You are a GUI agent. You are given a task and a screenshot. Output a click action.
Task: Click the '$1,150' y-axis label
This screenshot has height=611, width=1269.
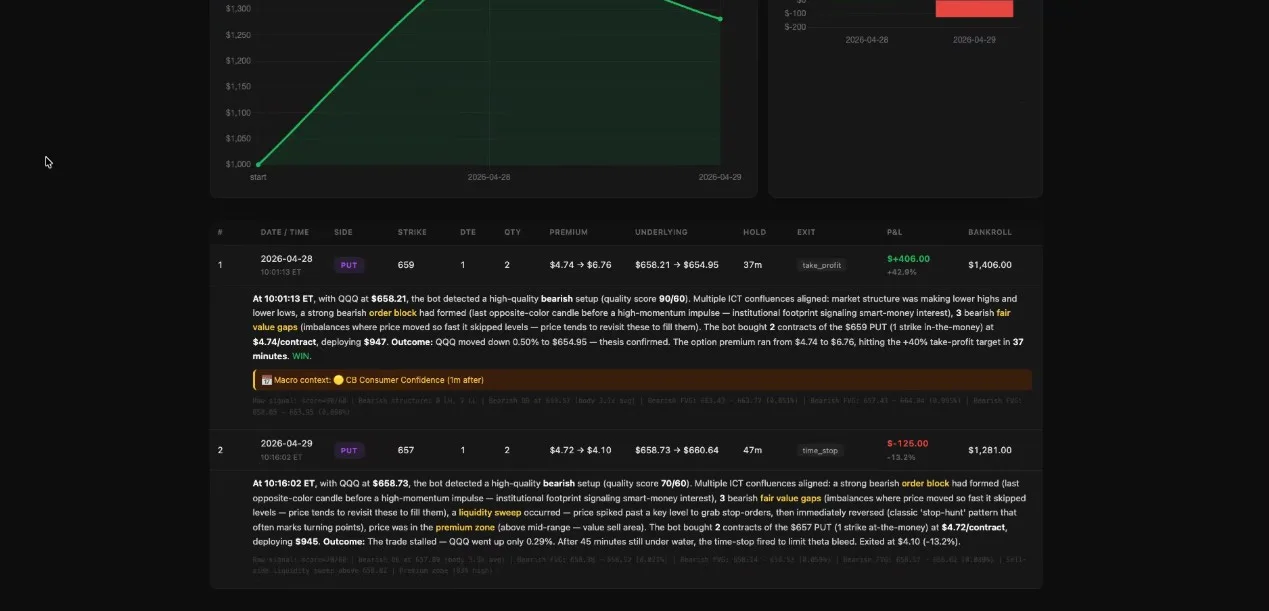click(238, 86)
